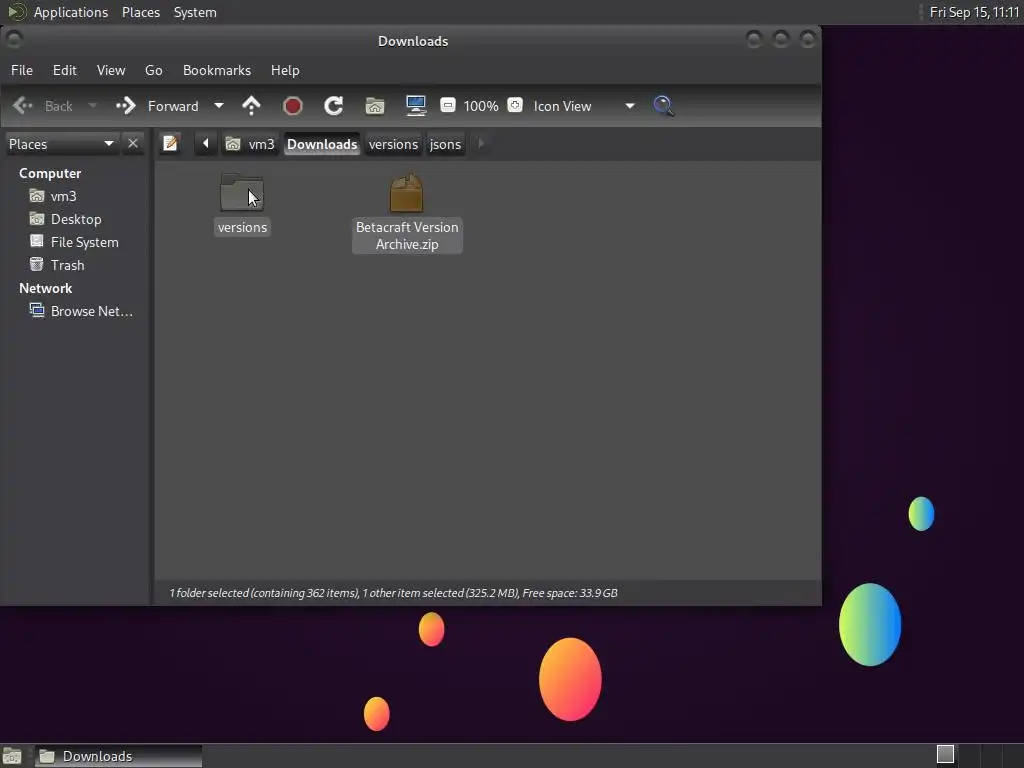Image resolution: width=1024 pixels, height=768 pixels.
Task: Click the red Stop loading icon
Action: [293, 106]
